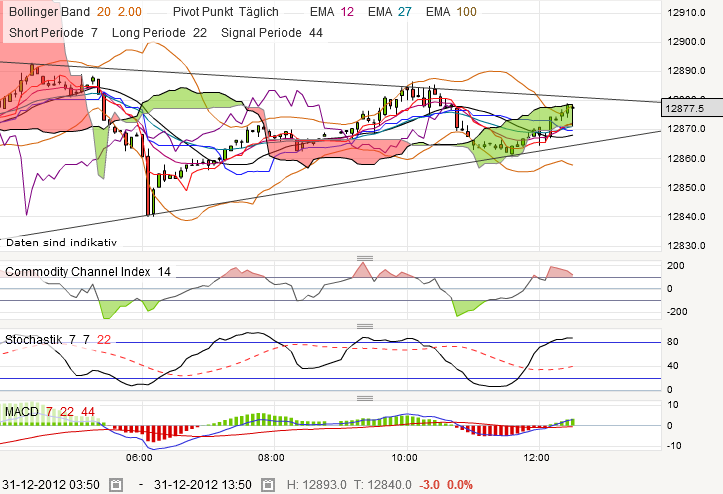Viewport: 723px width, 494px height.
Task: Click the MACD scale value -10
Action: tap(674, 446)
